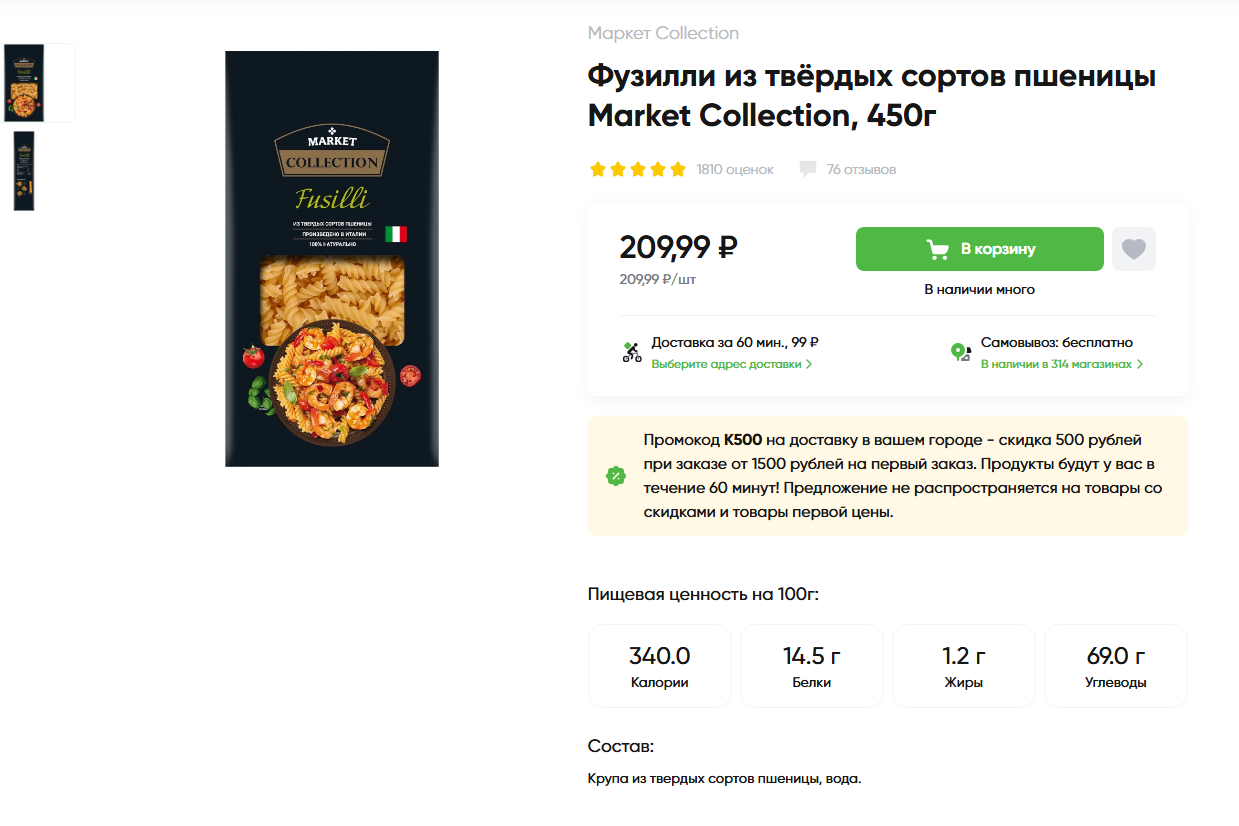Viewport: 1239px width, 826px height.
Task: Click the 1.2 г Жиры nutrition card
Action: [x=964, y=666]
